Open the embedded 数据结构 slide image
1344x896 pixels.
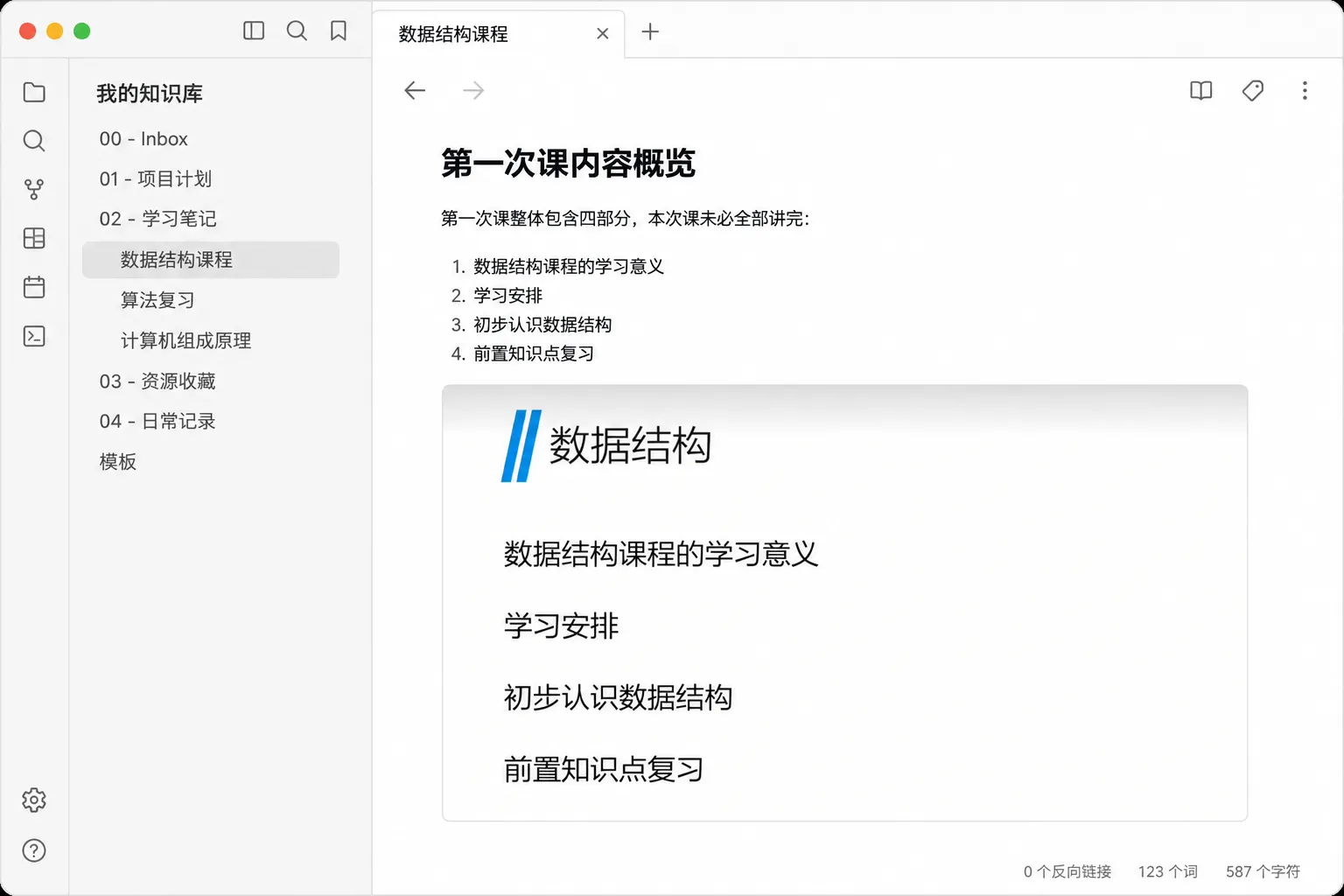coord(844,603)
